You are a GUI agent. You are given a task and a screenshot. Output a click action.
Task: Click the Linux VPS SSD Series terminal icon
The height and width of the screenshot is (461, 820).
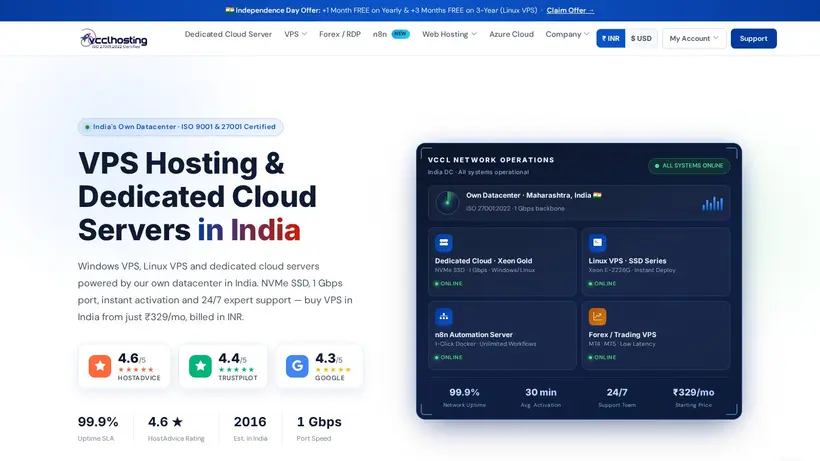coord(597,243)
